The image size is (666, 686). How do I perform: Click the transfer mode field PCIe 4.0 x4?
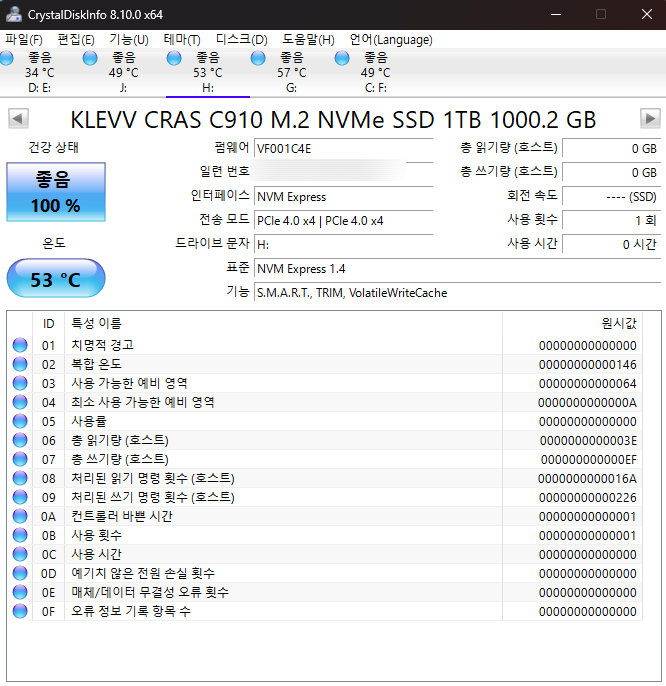344,221
